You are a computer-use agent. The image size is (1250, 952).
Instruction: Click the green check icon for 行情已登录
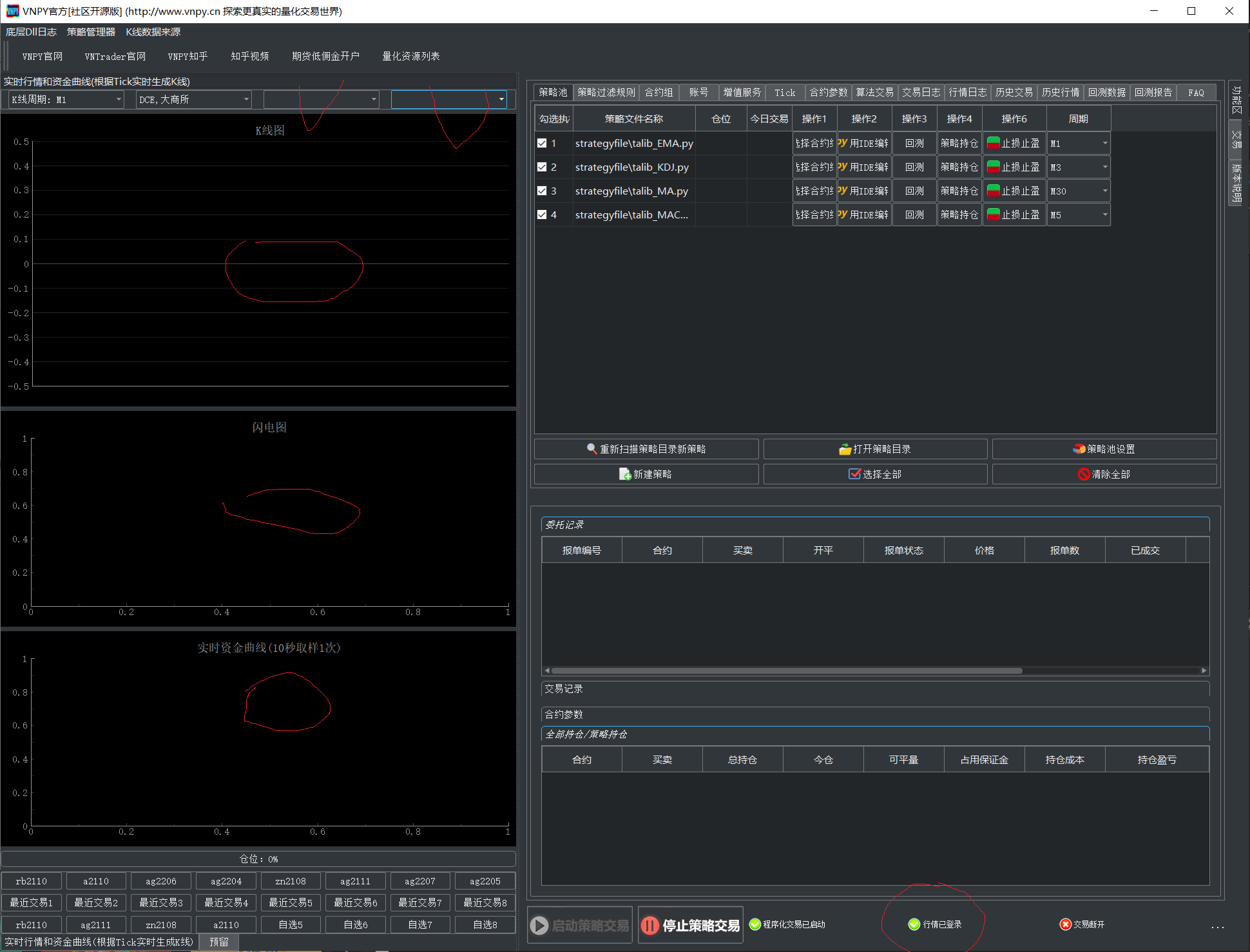tap(914, 924)
